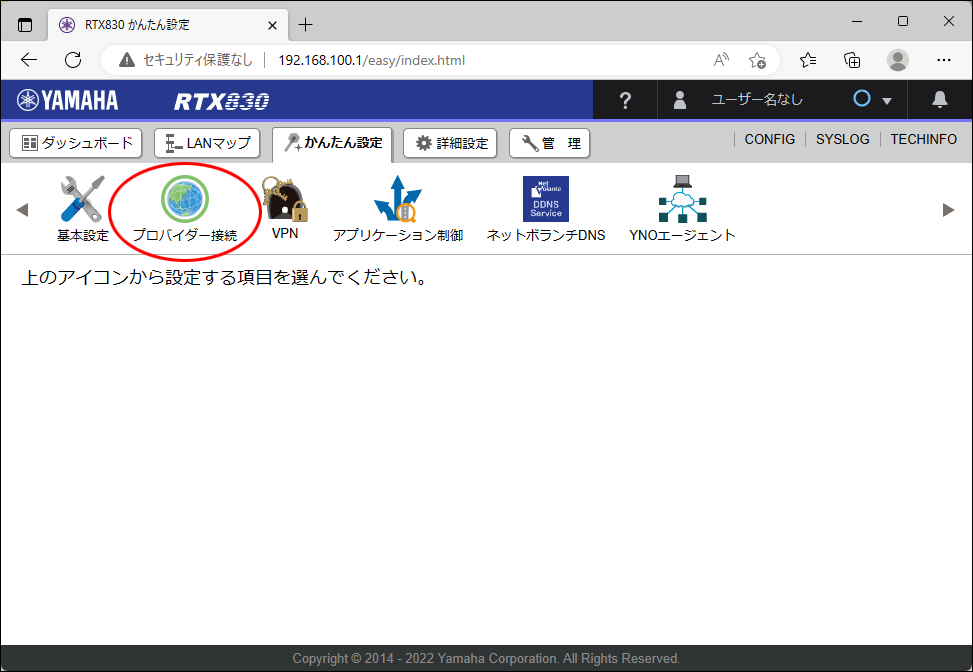
Task: Open the browser profile avatar
Action: point(897,60)
